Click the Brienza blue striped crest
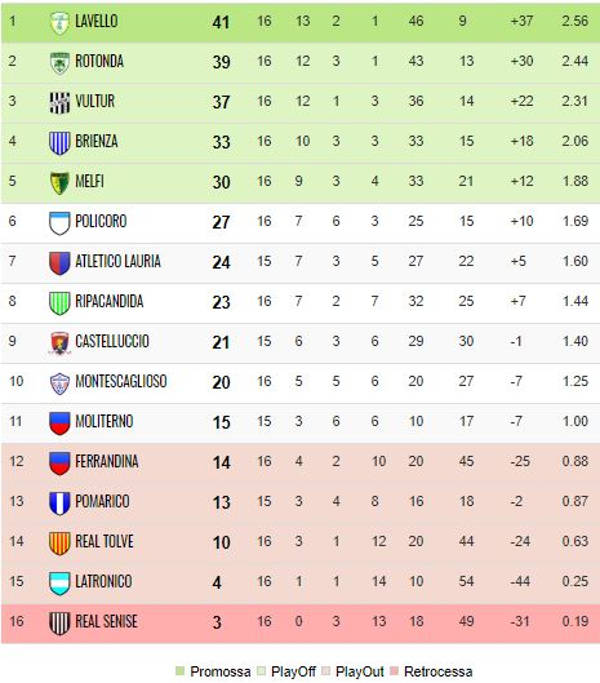This screenshot has width=600, height=683. point(60,142)
